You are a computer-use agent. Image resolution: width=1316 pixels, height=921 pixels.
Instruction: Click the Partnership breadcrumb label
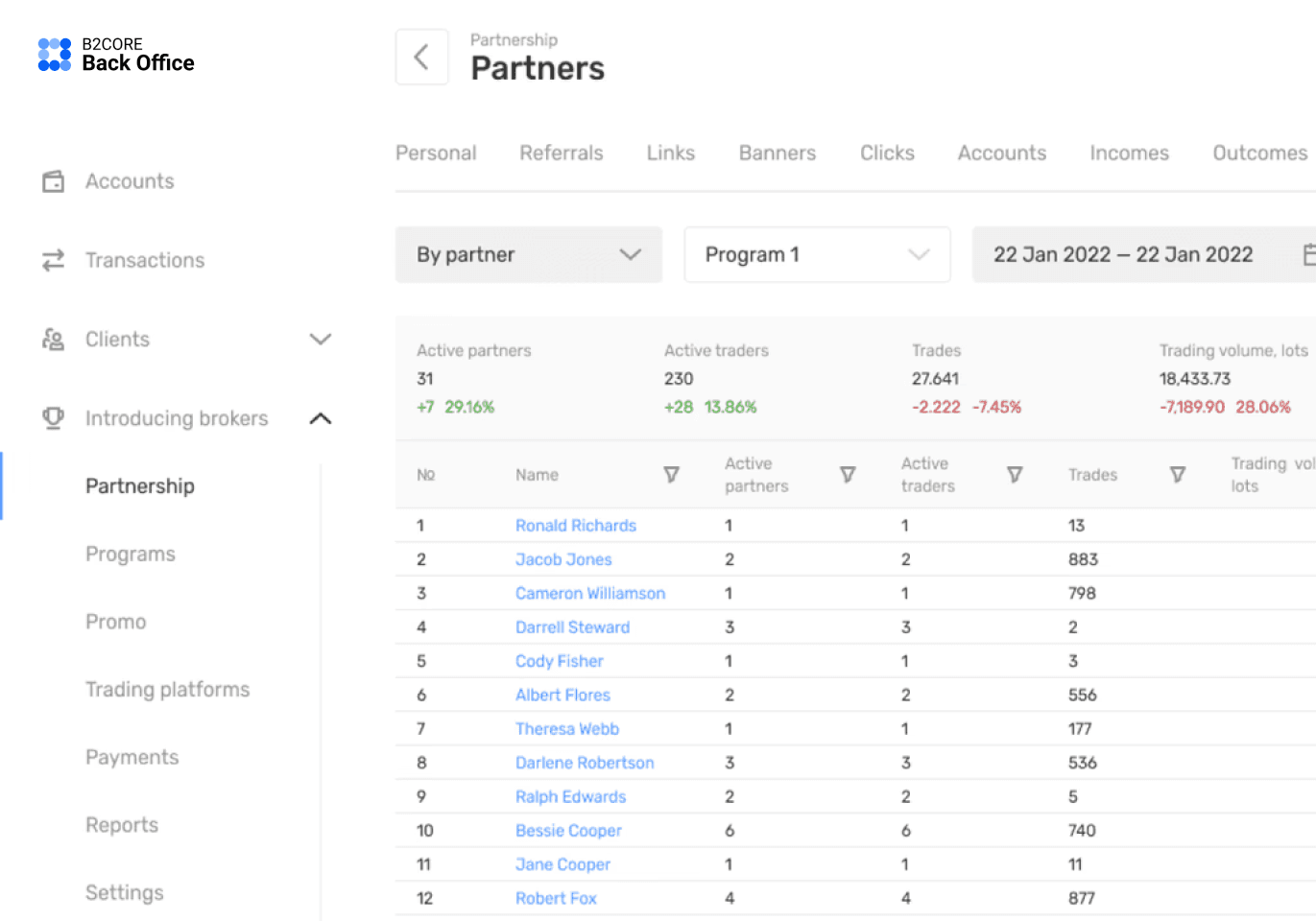514,40
